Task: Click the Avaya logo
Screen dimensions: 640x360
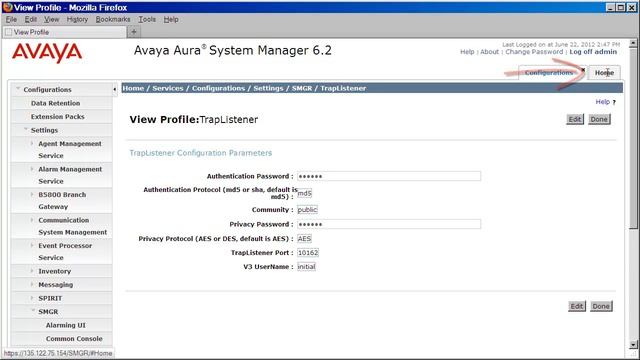Action: (x=47, y=52)
